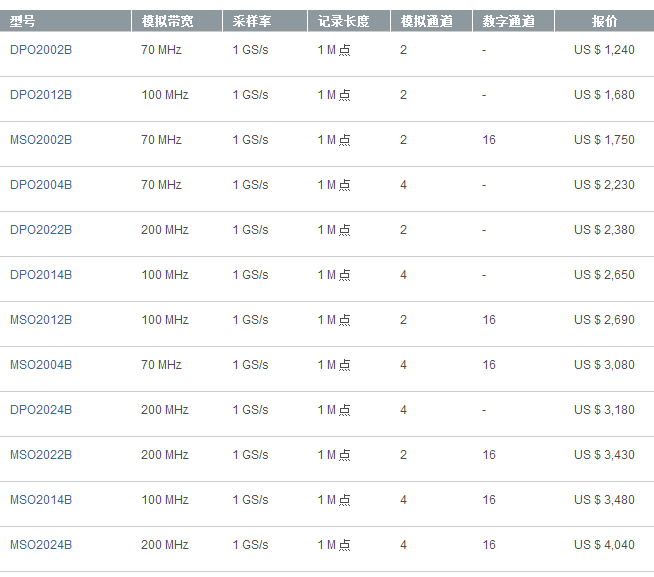This screenshot has width=654, height=577.
Task: Click the 采样率 column header
Action: pyautogui.click(x=251, y=21)
